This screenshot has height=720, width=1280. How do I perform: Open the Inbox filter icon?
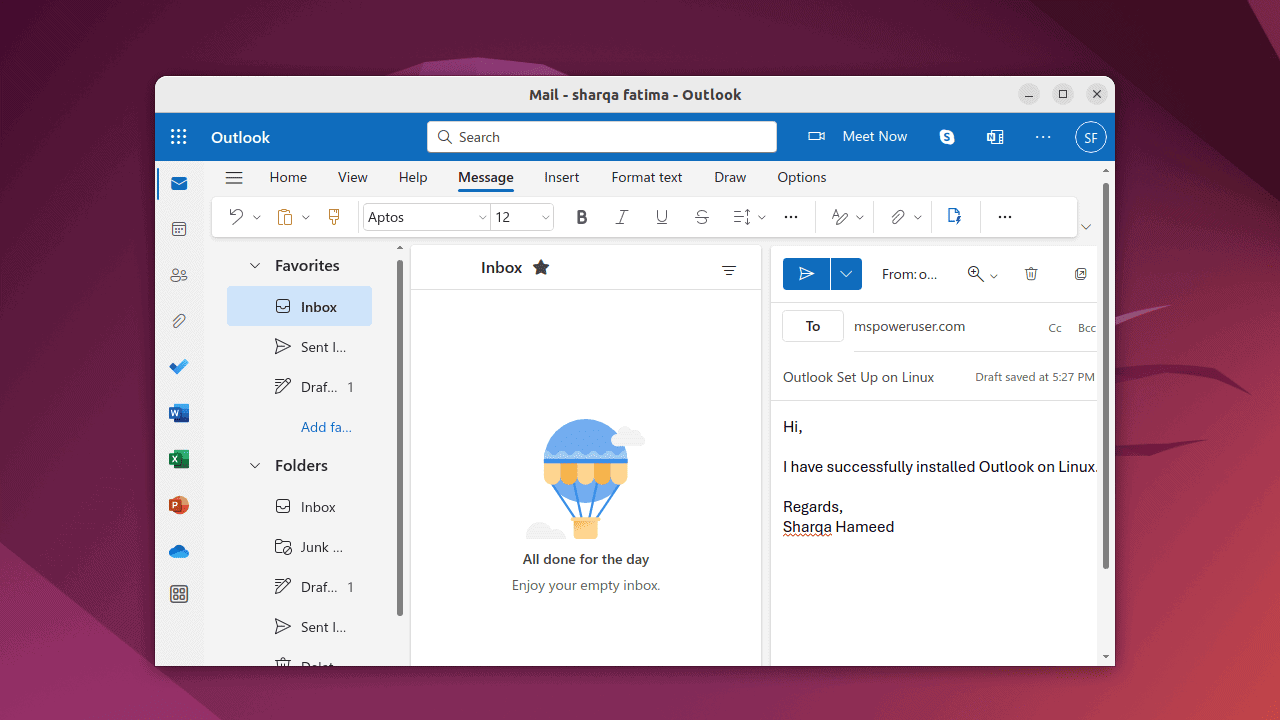point(729,271)
